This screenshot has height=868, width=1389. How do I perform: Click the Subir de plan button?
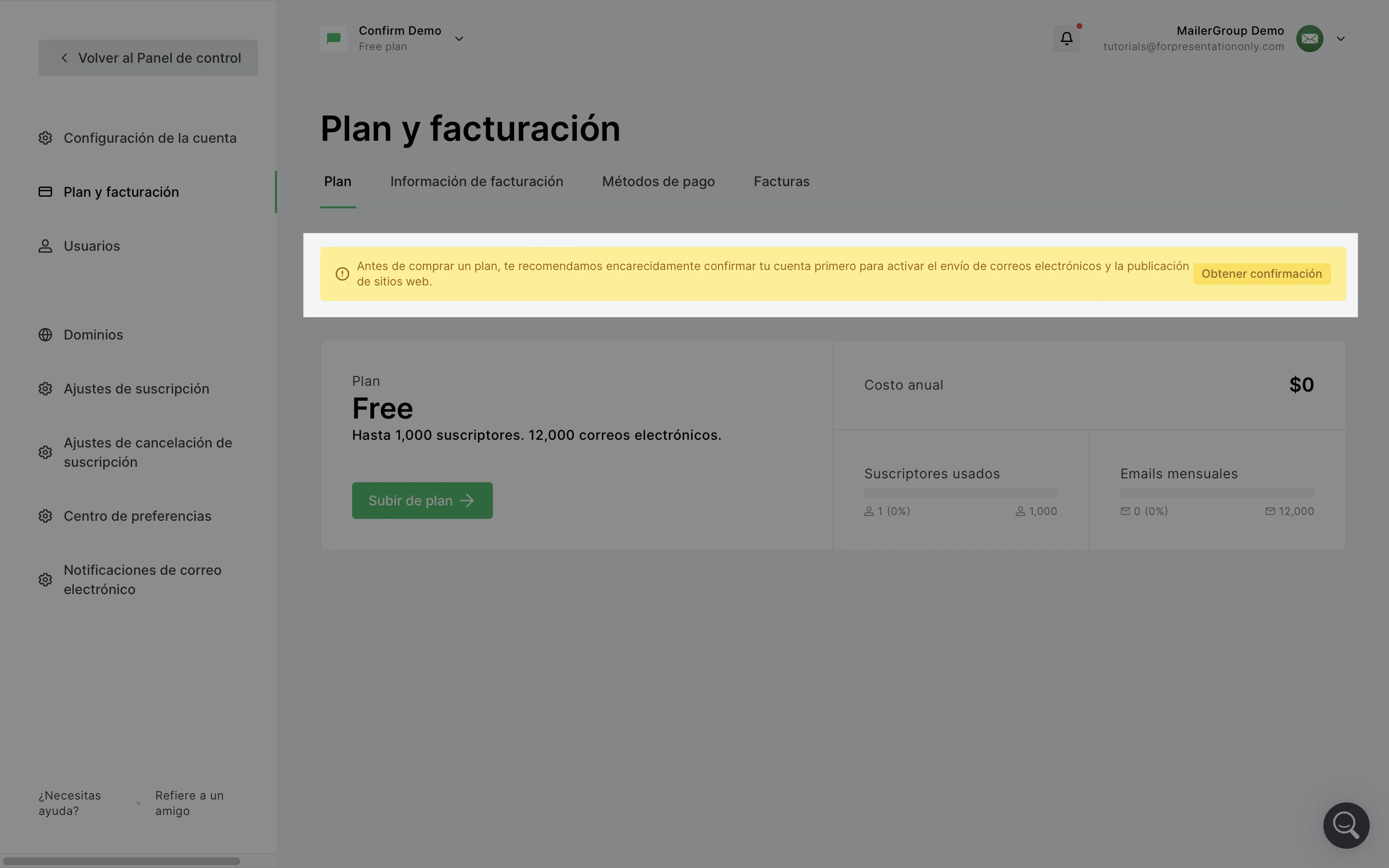(x=422, y=501)
